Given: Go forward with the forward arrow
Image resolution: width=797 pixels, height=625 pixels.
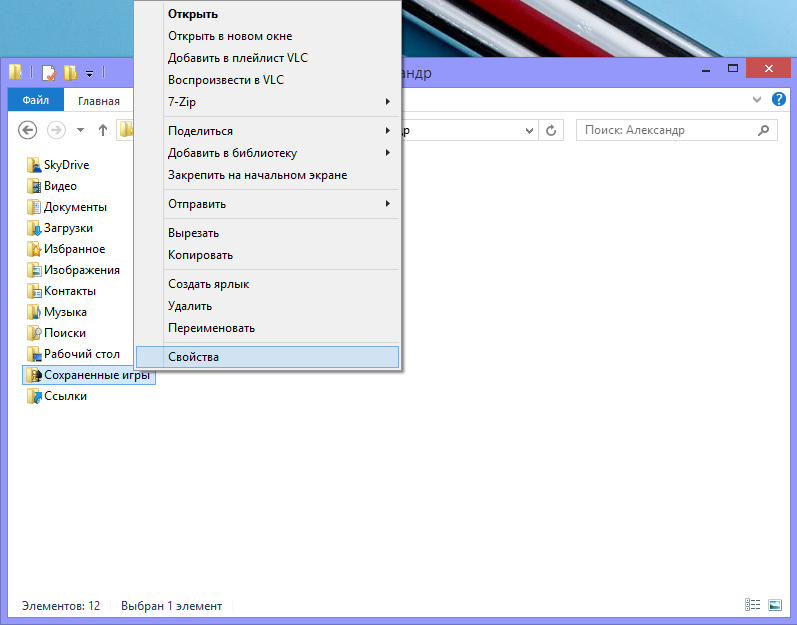Looking at the screenshot, I should (x=56, y=131).
